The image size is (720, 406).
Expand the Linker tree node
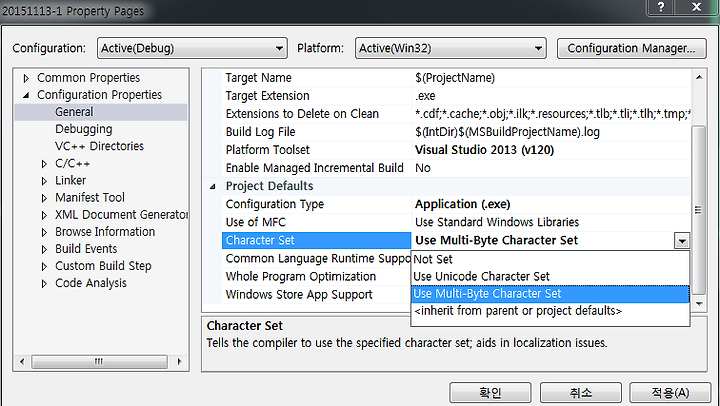click(44, 181)
